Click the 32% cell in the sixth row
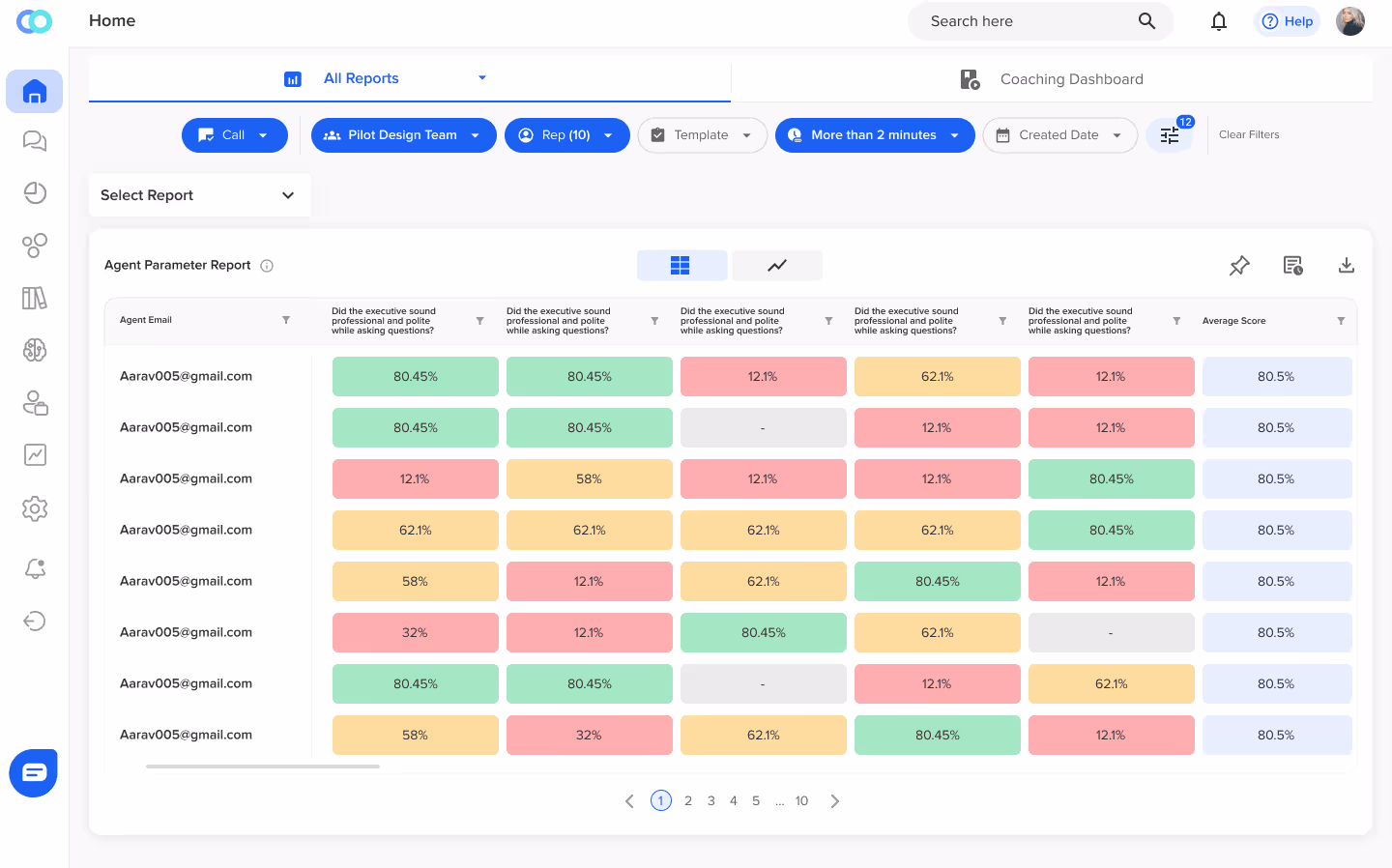This screenshot has width=1392, height=868. pyautogui.click(x=416, y=633)
